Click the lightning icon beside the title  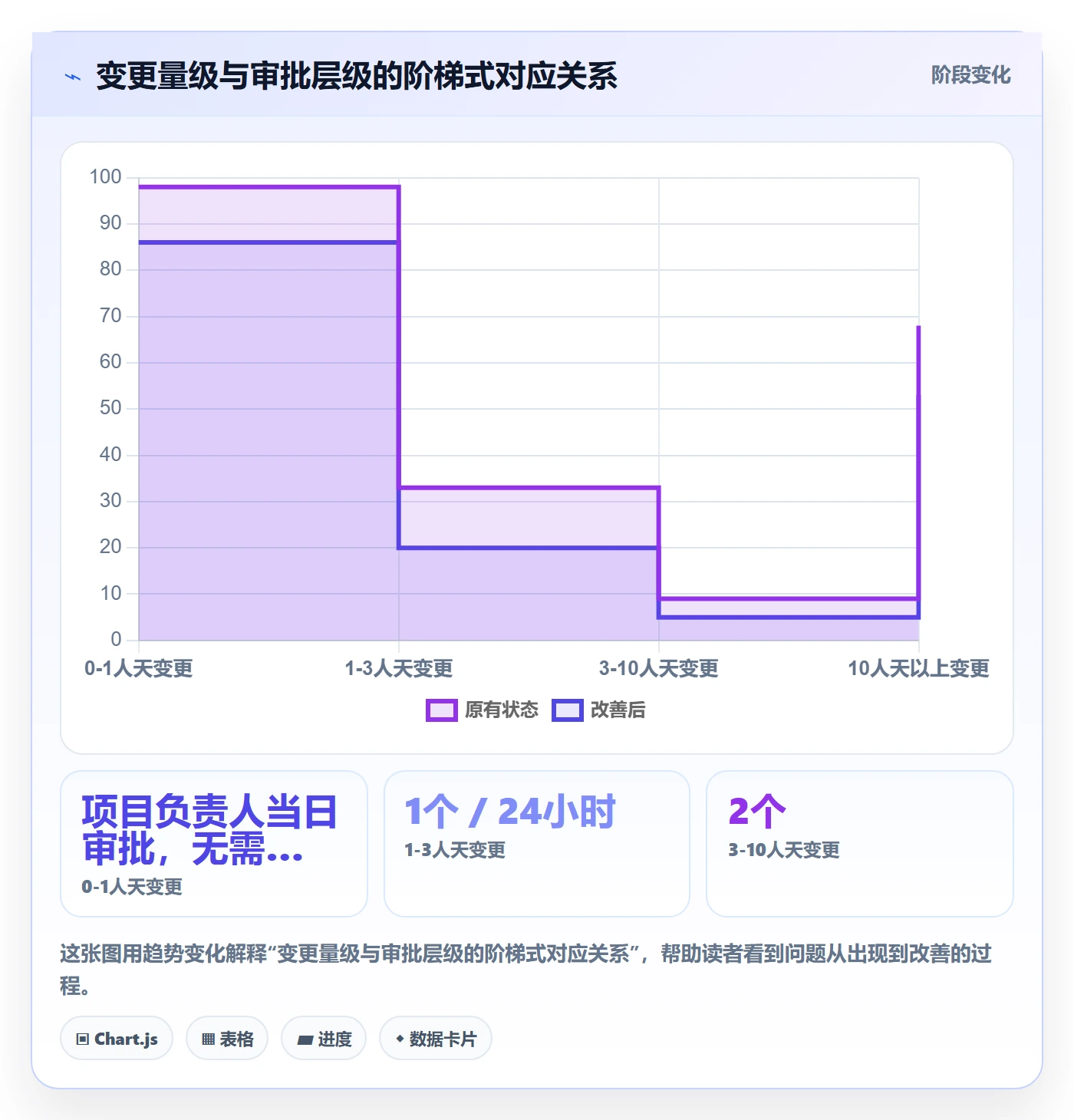pyautogui.click(x=73, y=77)
